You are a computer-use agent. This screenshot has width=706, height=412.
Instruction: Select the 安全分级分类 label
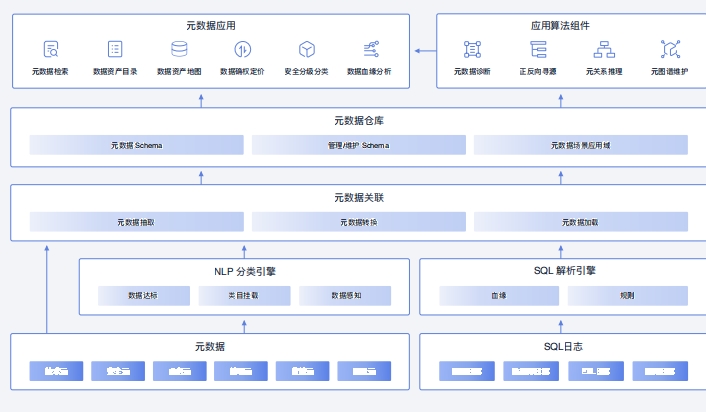pyautogui.click(x=306, y=72)
